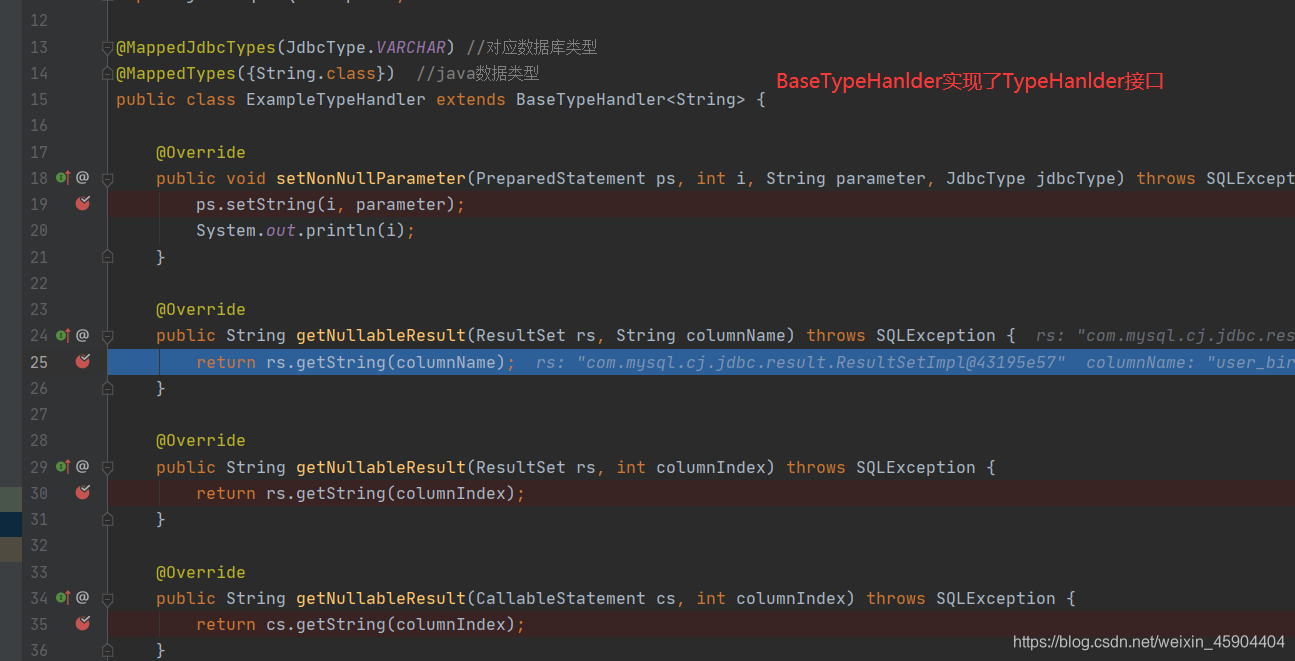Viewport: 1295px width, 661px height.
Task: Click the closing fold marker on line 36
Action: pos(107,651)
